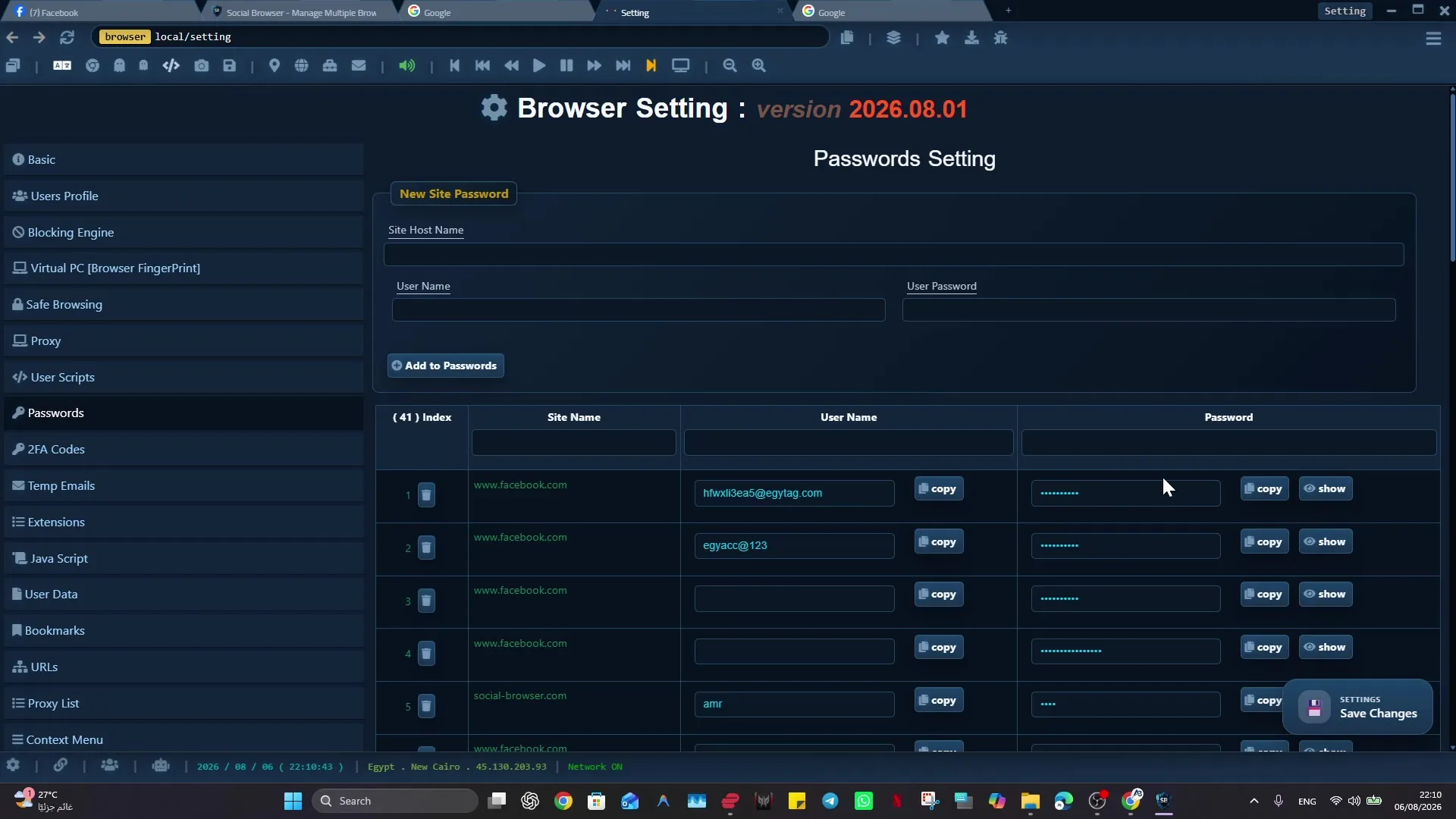Click the location pin icon
The width and height of the screenshot is (1456, 819).
275,65
